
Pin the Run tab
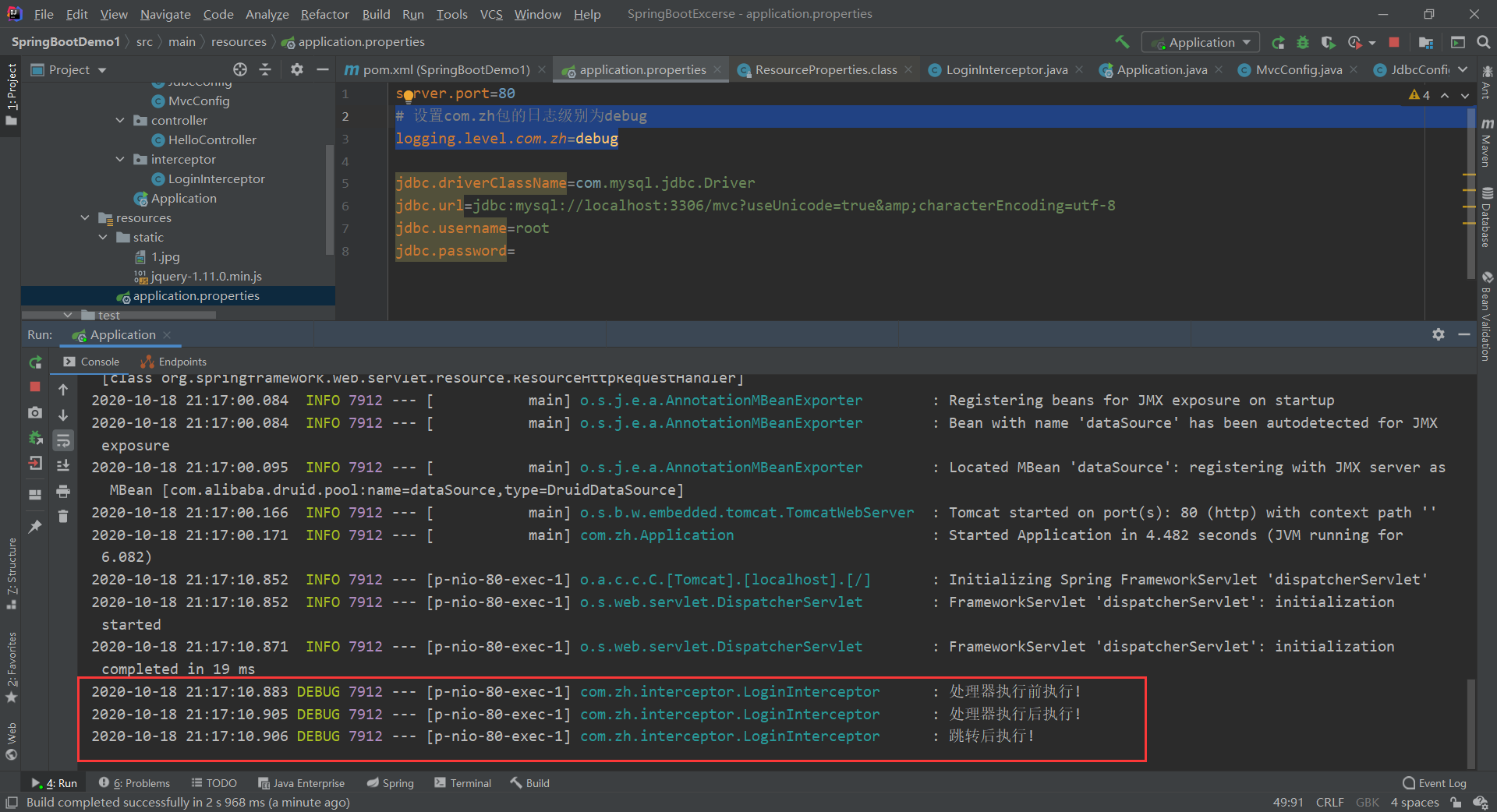35,527
